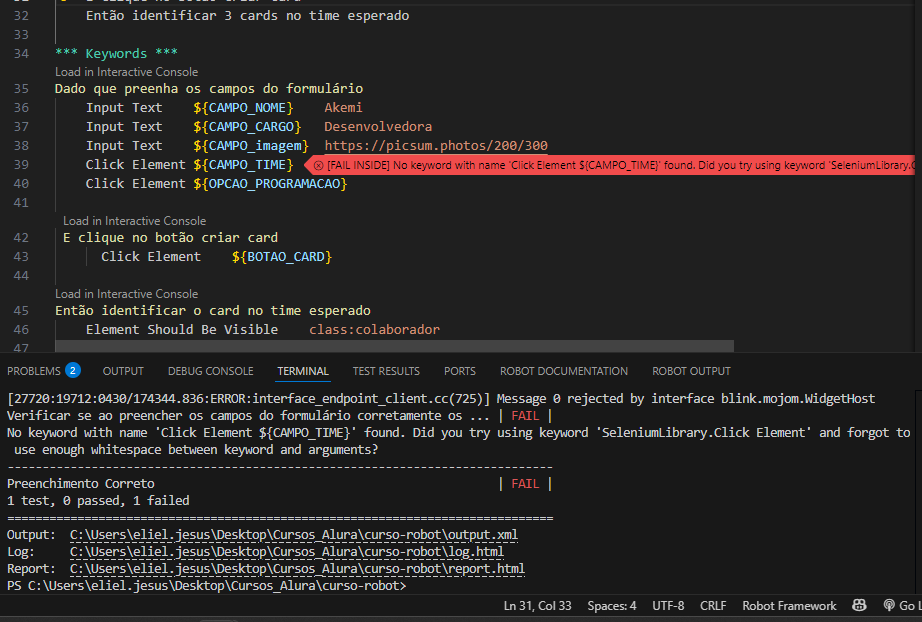Click the Problems count badge showing 2
Viewport: 922px width, 622px height.
click(73, 370)
